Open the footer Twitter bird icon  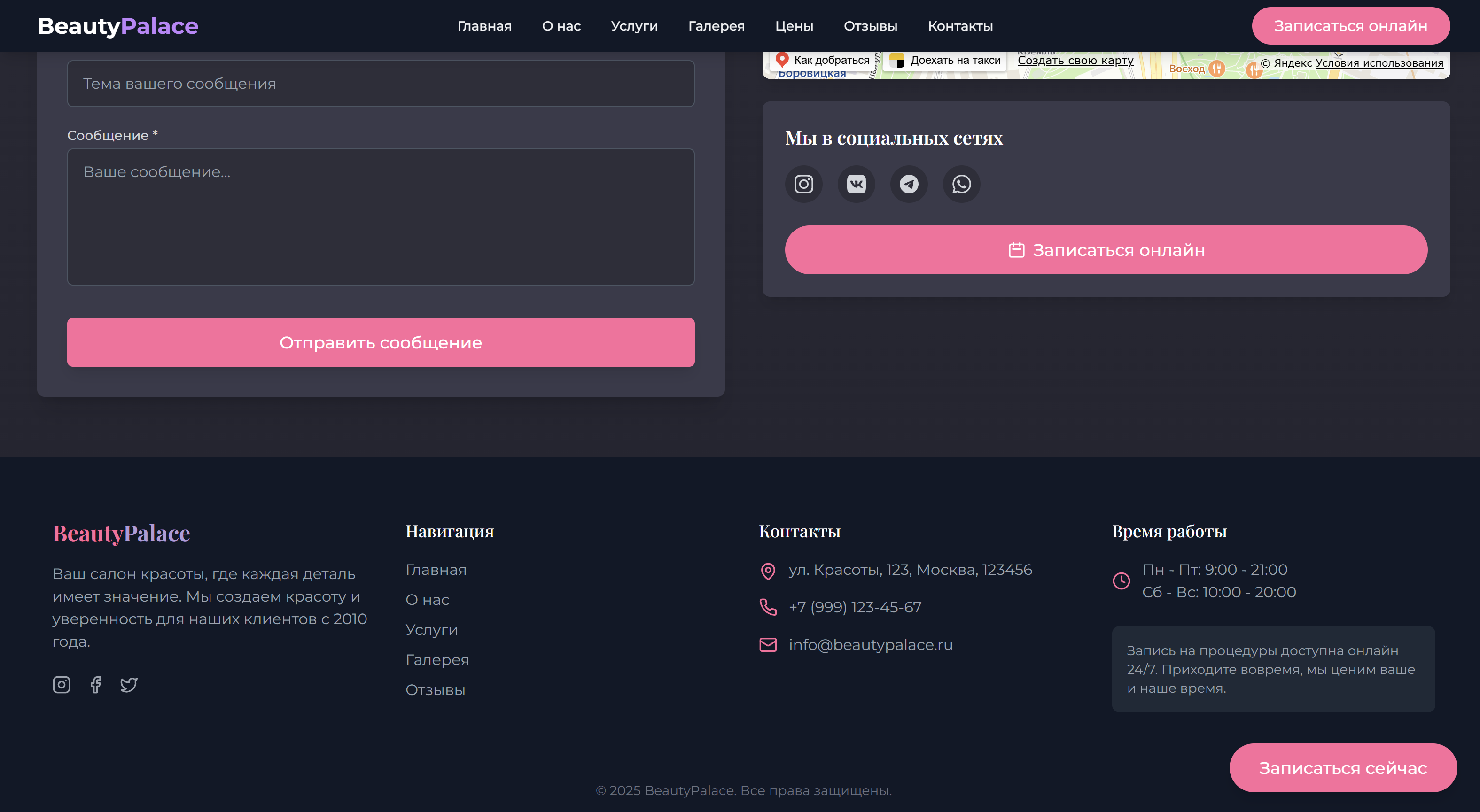tap(129, 685)
